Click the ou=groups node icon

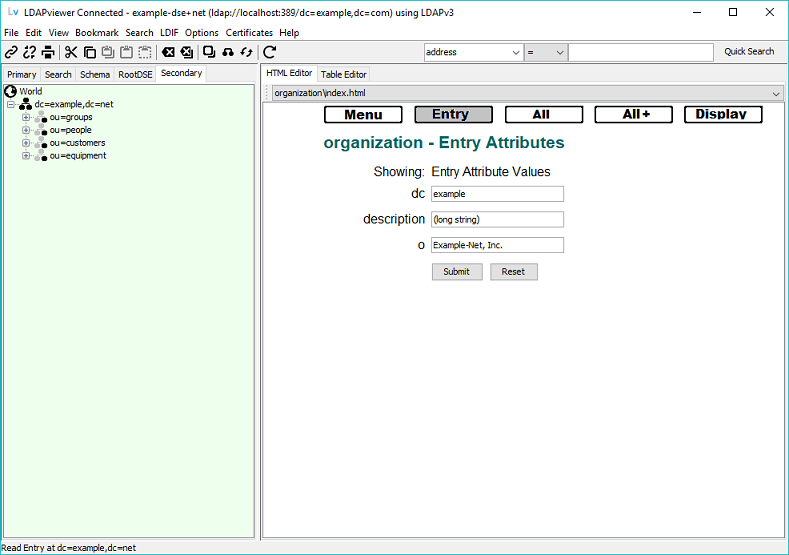tap(41, 117)
